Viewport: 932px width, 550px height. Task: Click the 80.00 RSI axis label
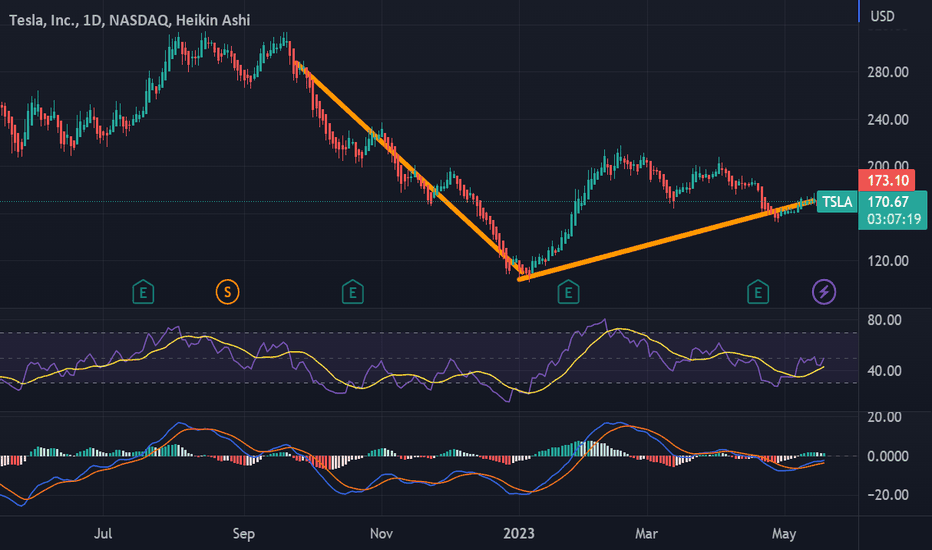click(884, 320)
